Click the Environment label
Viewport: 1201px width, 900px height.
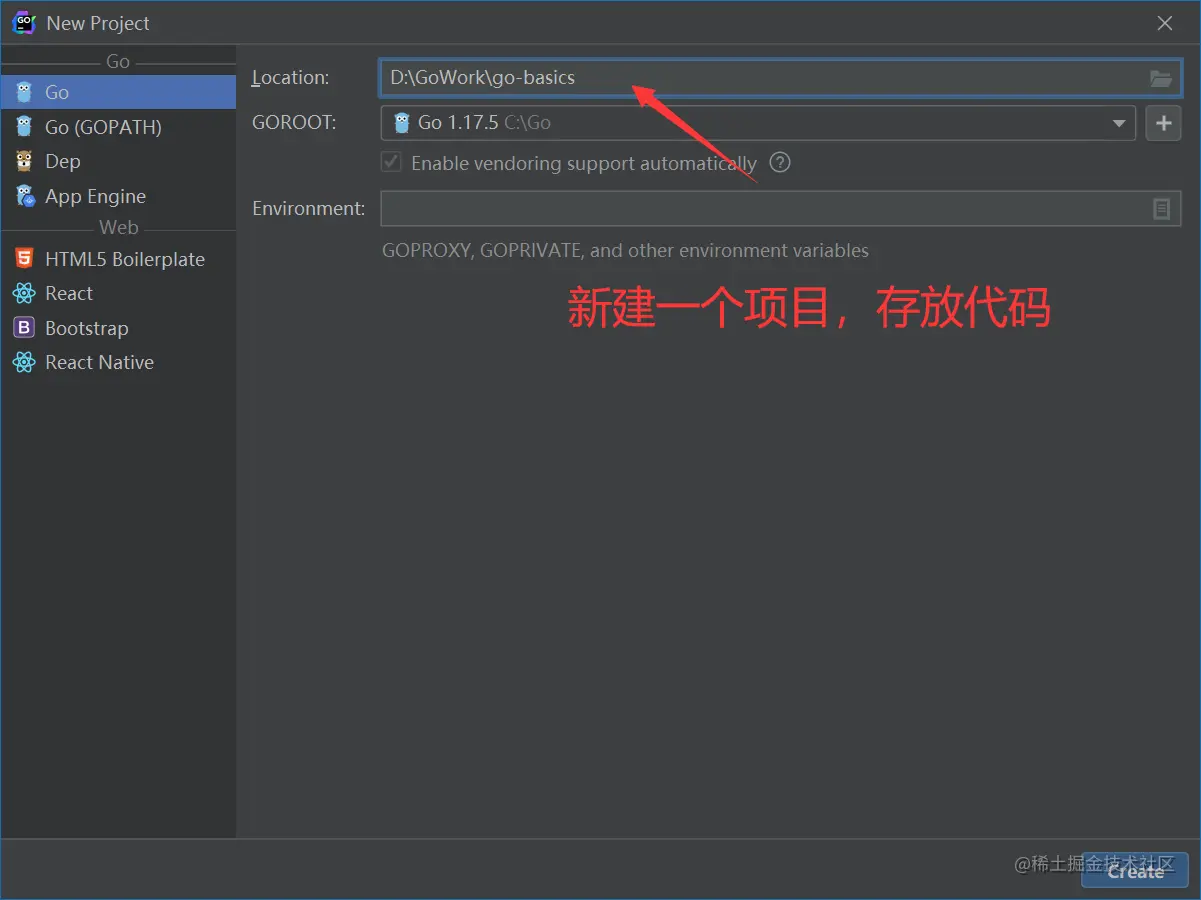(308, 209)
